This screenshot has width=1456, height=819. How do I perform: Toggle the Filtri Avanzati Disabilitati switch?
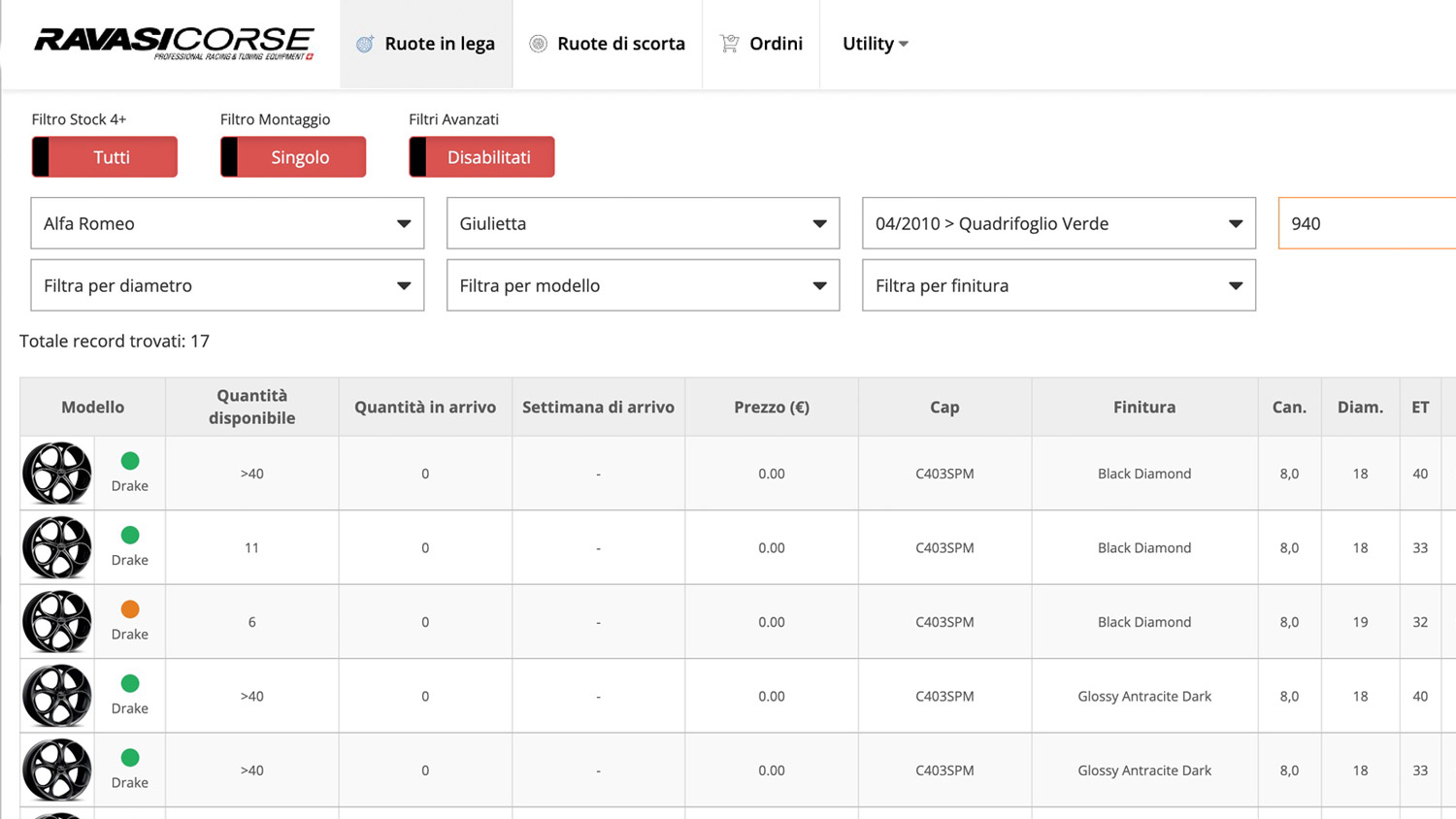(481, 156)
